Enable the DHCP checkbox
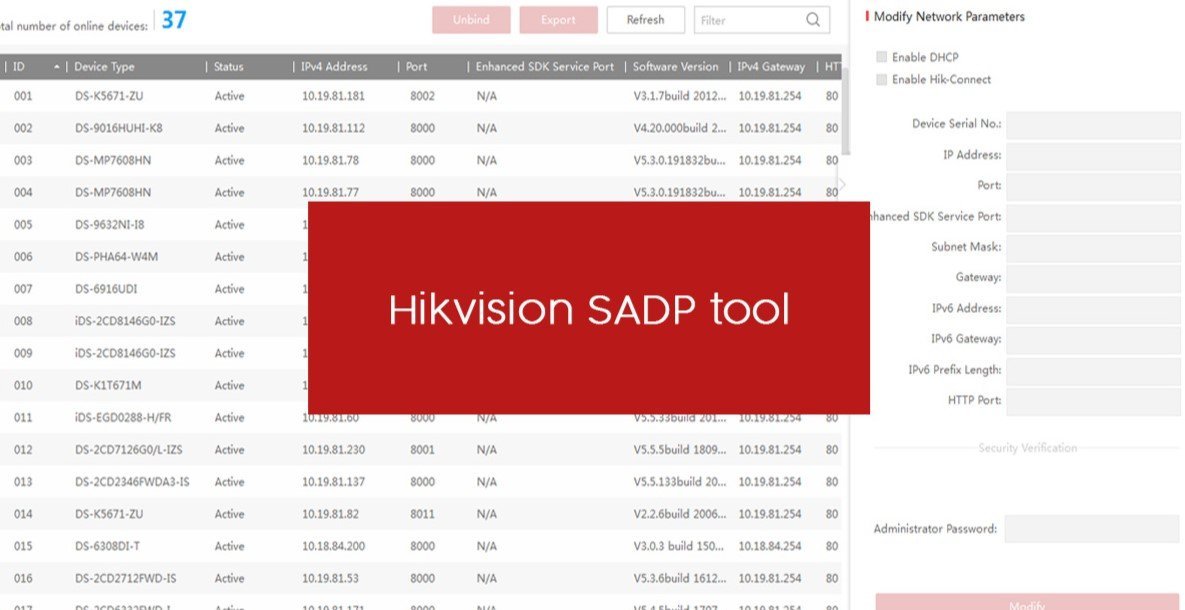Viewport: 1185px width, 610px height. 882,57
